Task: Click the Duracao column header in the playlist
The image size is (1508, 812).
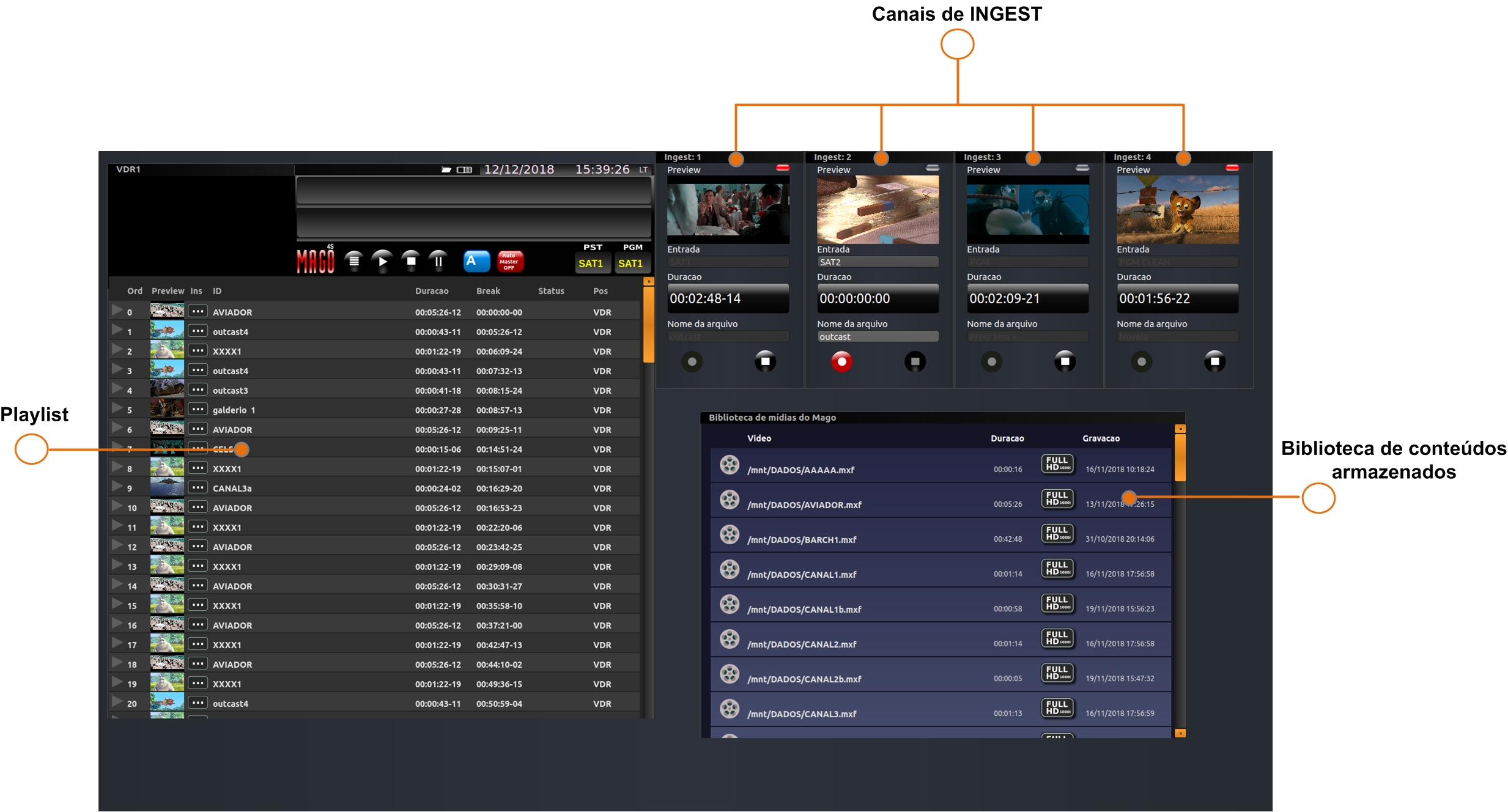Action: (x=432, y=291)
